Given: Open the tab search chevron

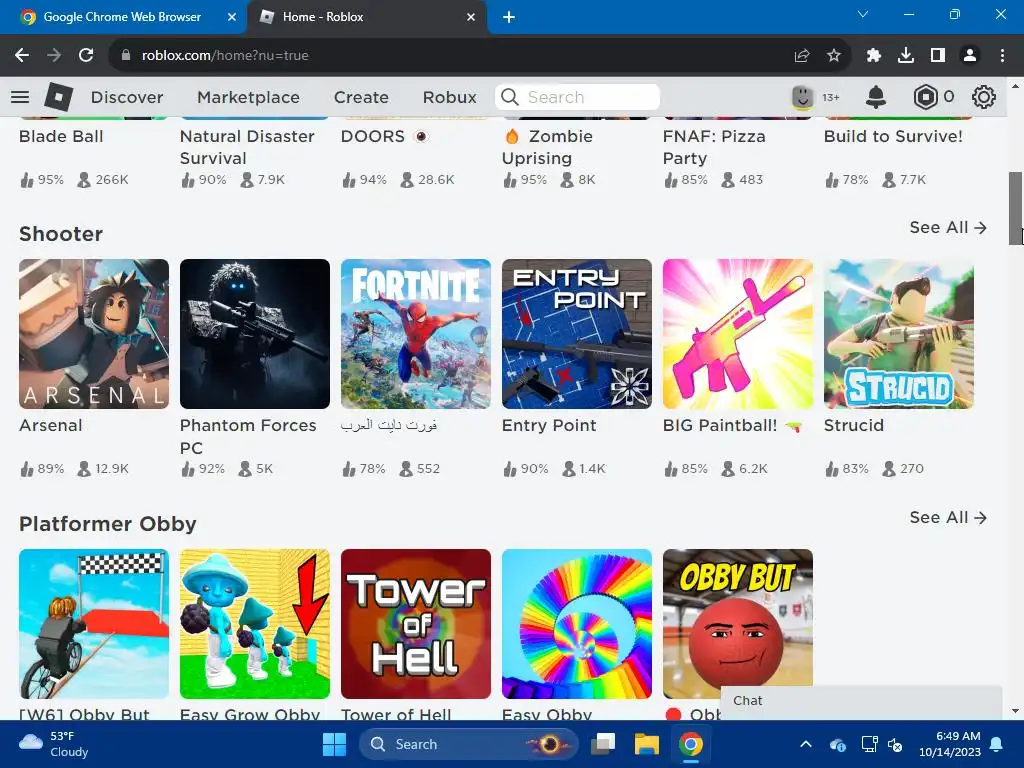Looking at the screenshot, I should (x=863, y=14).
